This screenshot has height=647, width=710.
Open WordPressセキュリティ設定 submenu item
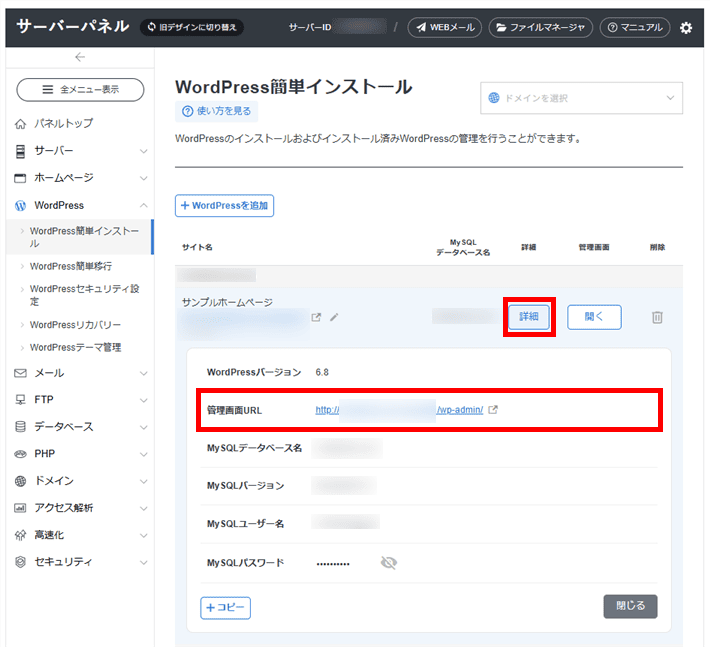pos(85,295)
